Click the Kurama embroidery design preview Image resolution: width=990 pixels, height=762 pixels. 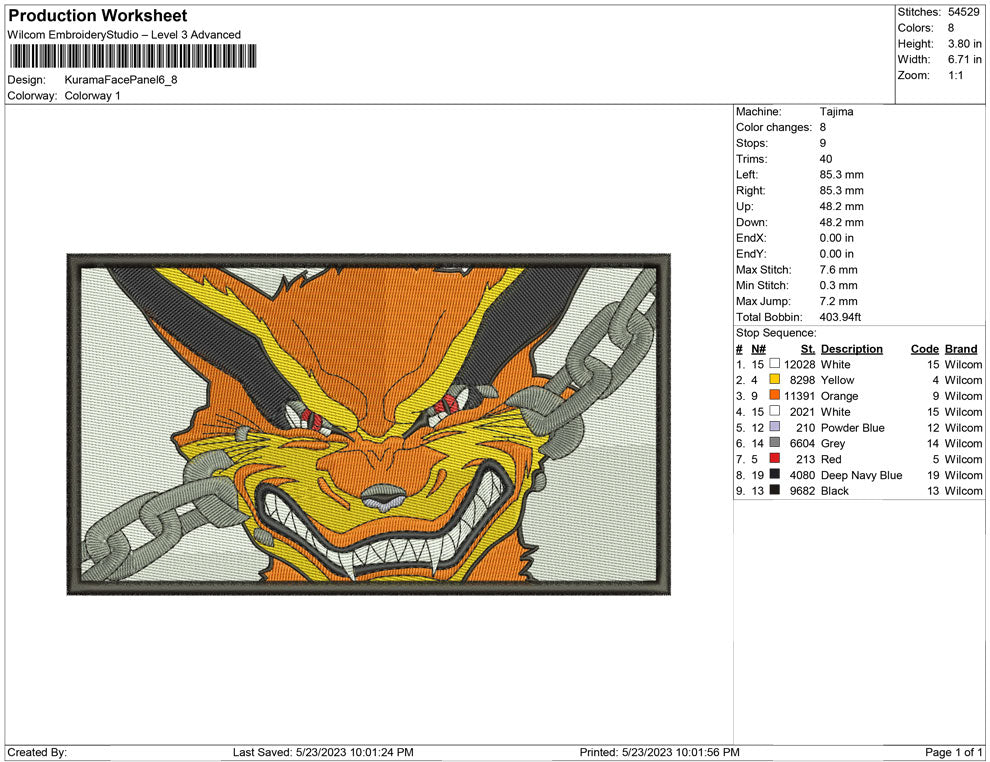point(369,424)
